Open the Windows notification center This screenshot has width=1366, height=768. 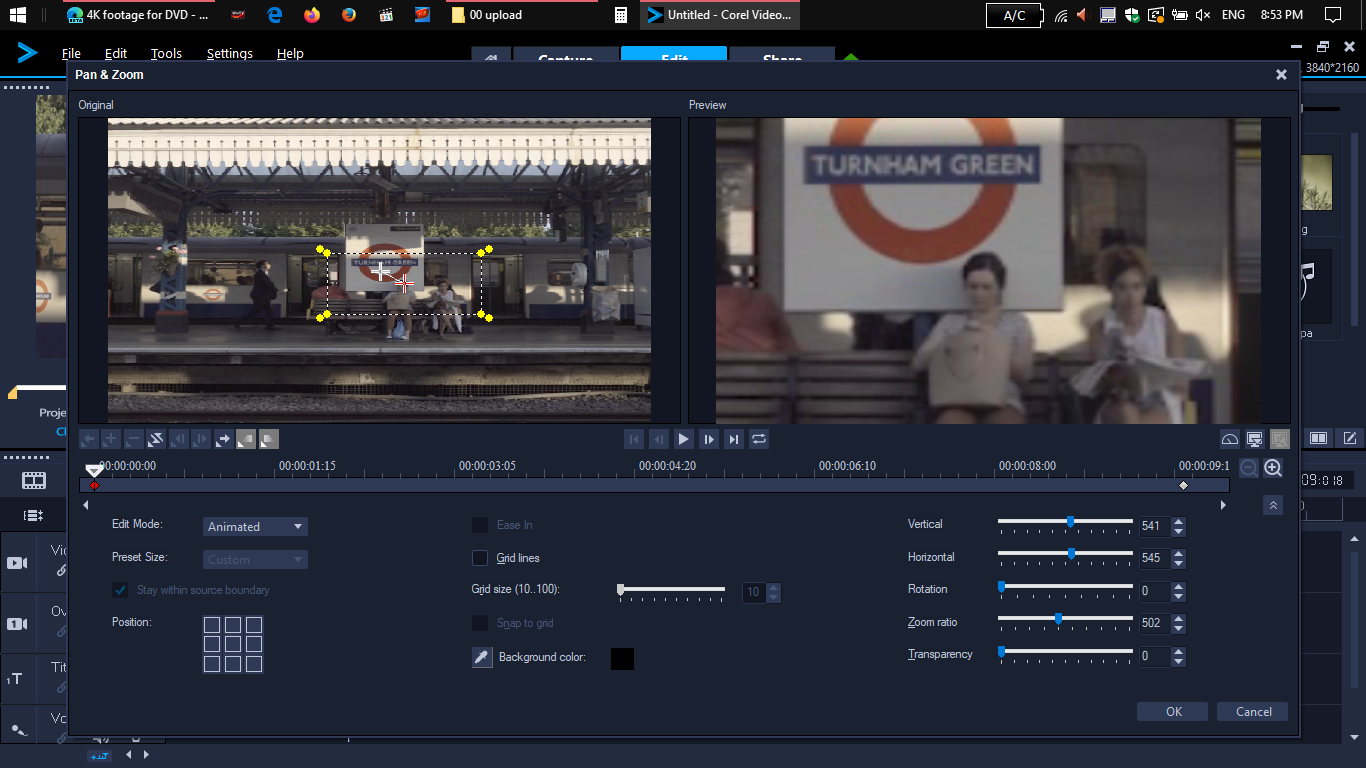click(1332, 15)
